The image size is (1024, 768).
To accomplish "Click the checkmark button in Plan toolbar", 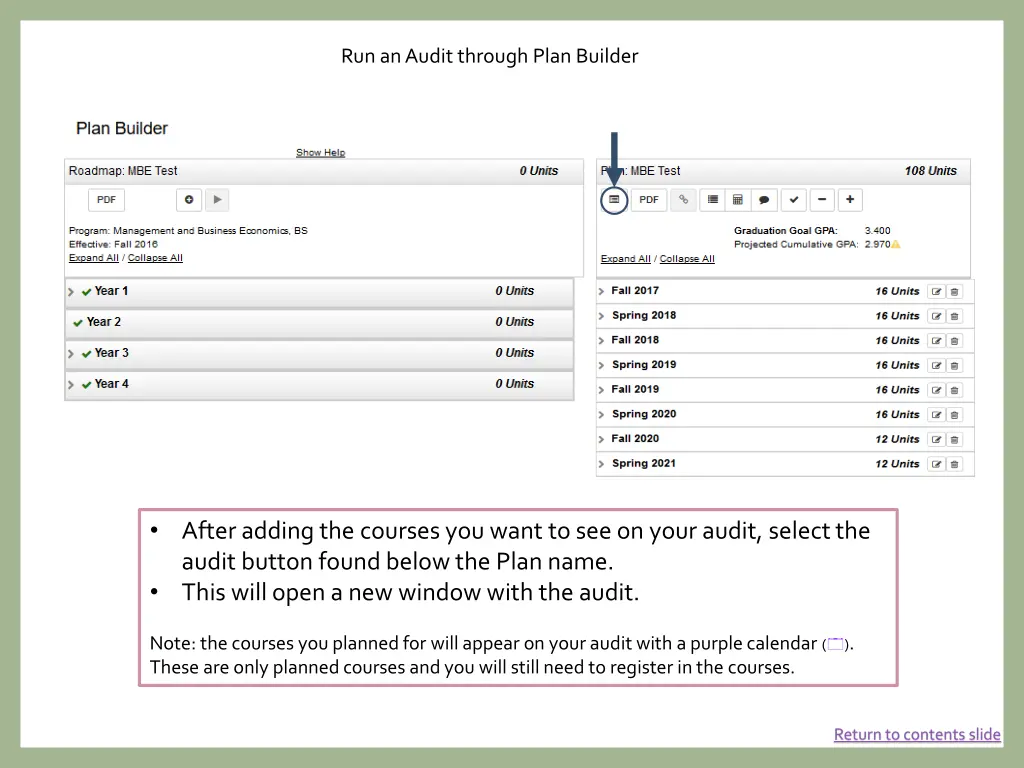I will tap(793, 200).
